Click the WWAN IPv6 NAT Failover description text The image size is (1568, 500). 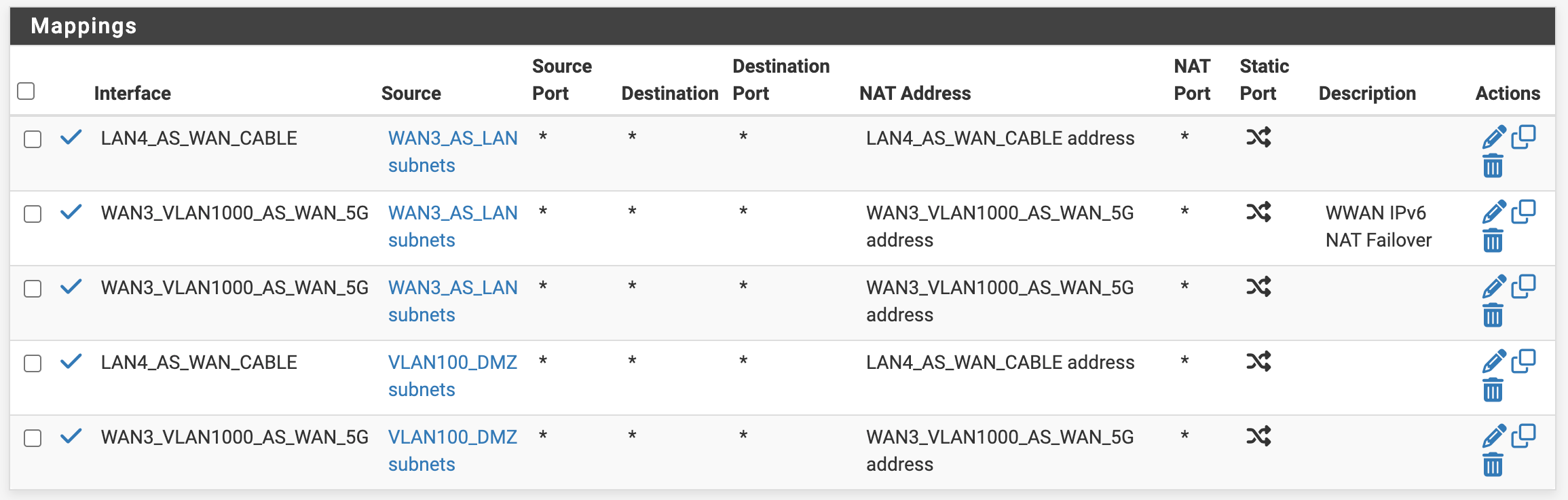point(1377,226)
